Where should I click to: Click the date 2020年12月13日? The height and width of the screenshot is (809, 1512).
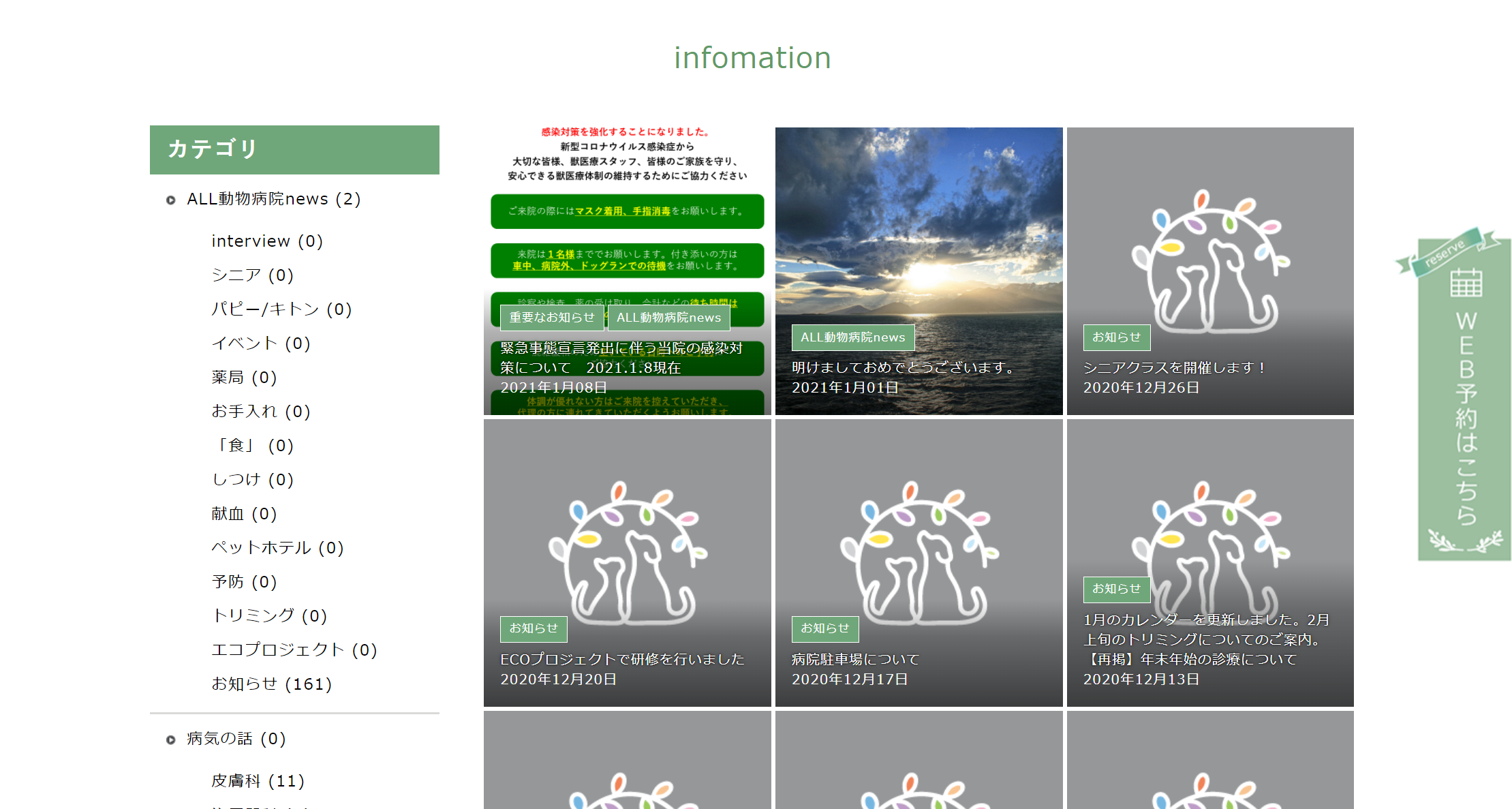point(1141,679)
